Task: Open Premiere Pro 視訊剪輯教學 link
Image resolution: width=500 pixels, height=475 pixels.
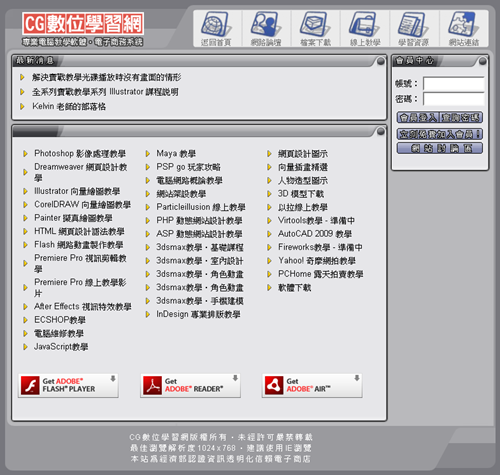Action: 80,263
